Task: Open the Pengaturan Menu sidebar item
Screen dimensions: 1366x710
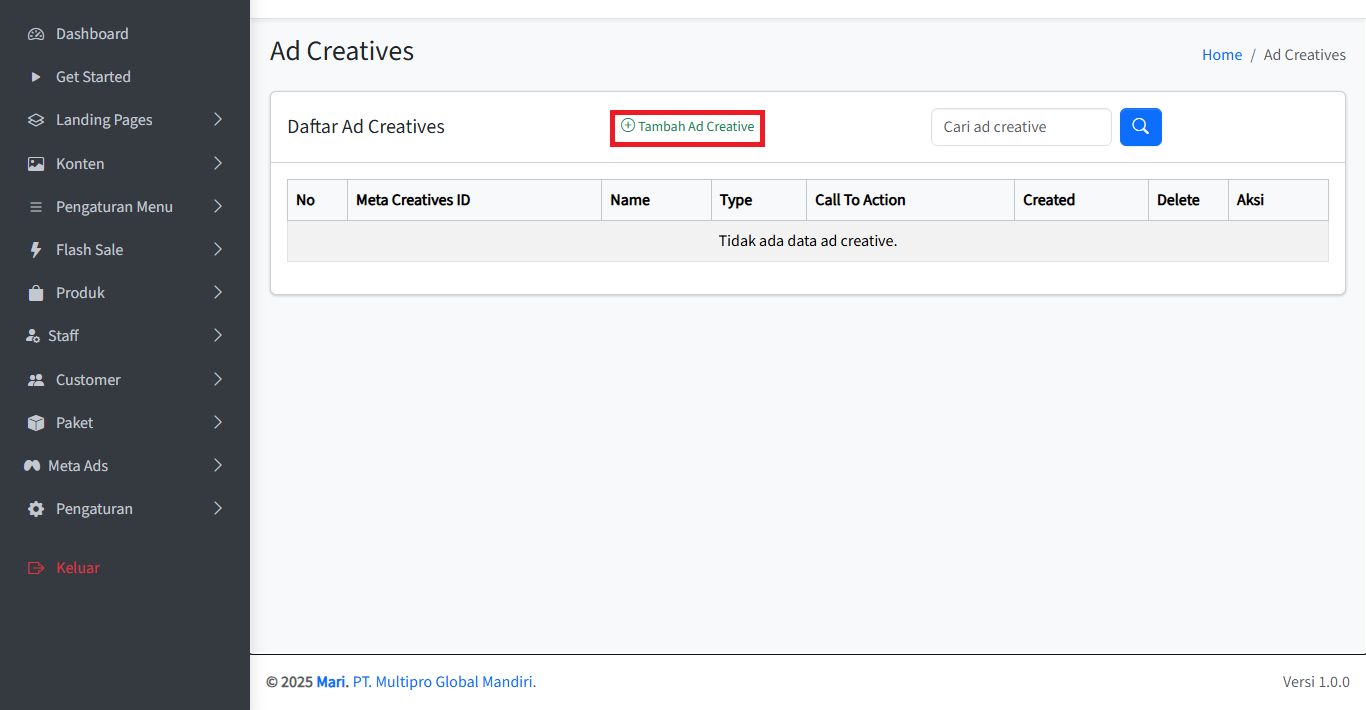Action: (x=114, y=207)
